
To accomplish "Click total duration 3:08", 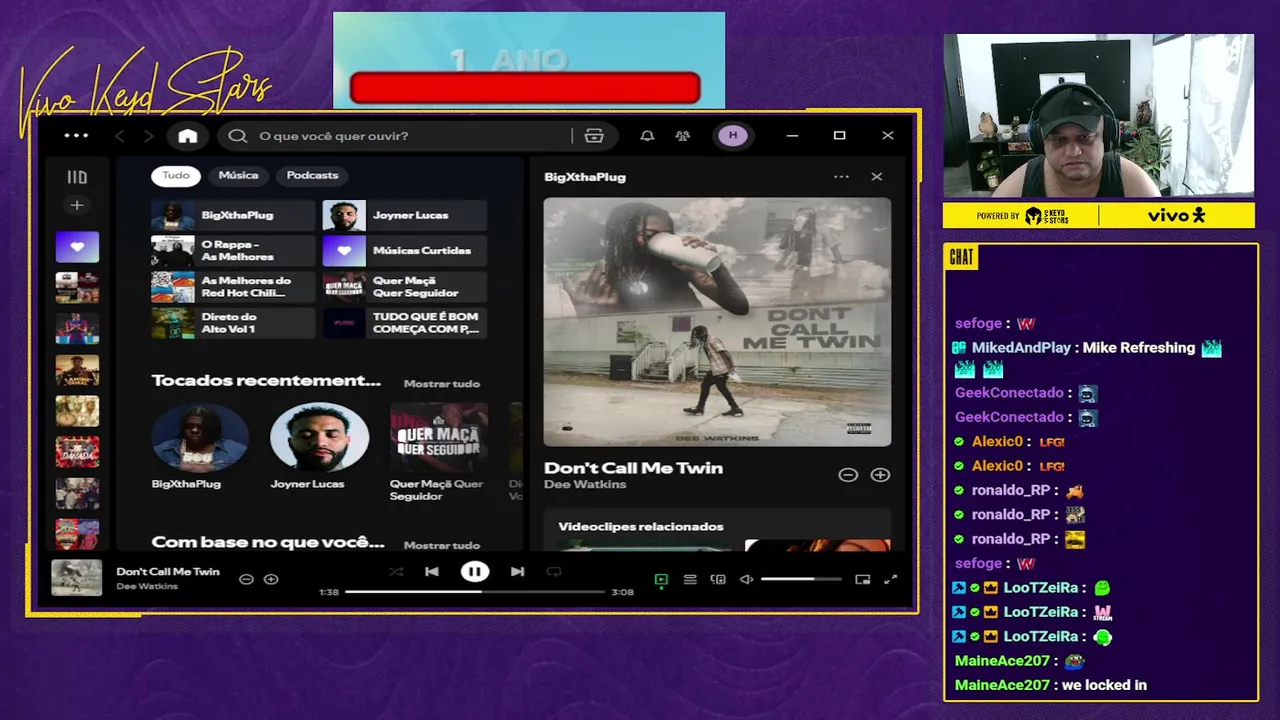I will 622,592.
